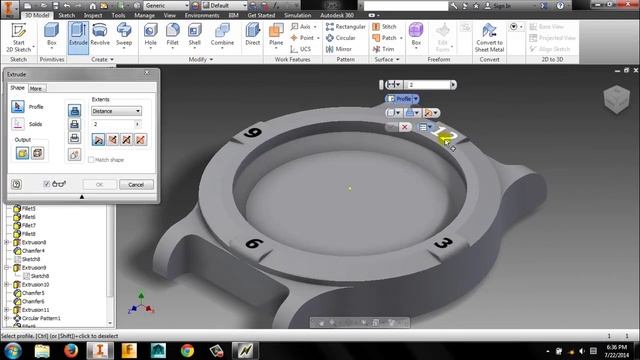Open the Extents Distance dropdown

(x=116, y=111)
